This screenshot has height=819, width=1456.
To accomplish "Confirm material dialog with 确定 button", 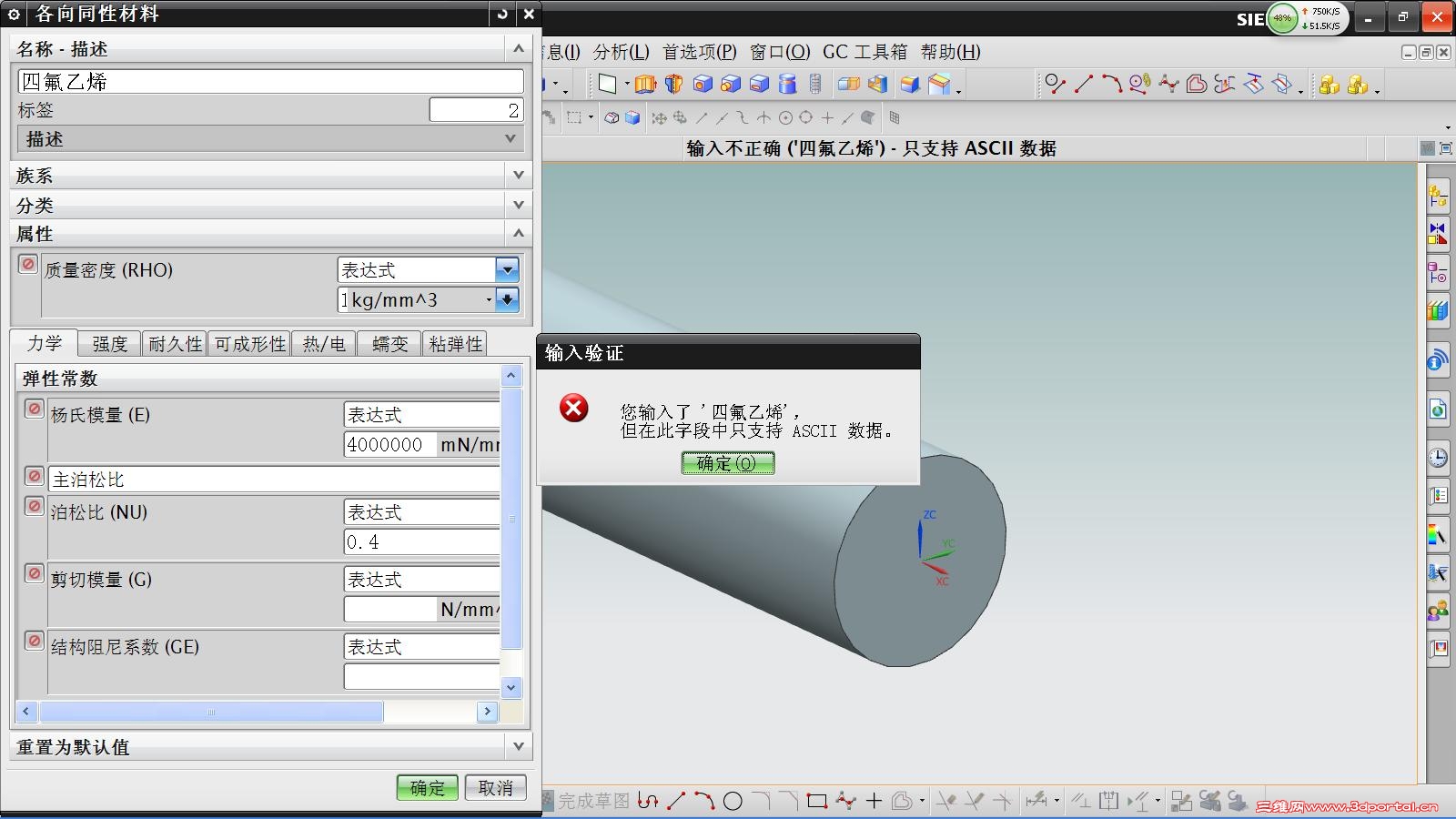I will (428, 787).
